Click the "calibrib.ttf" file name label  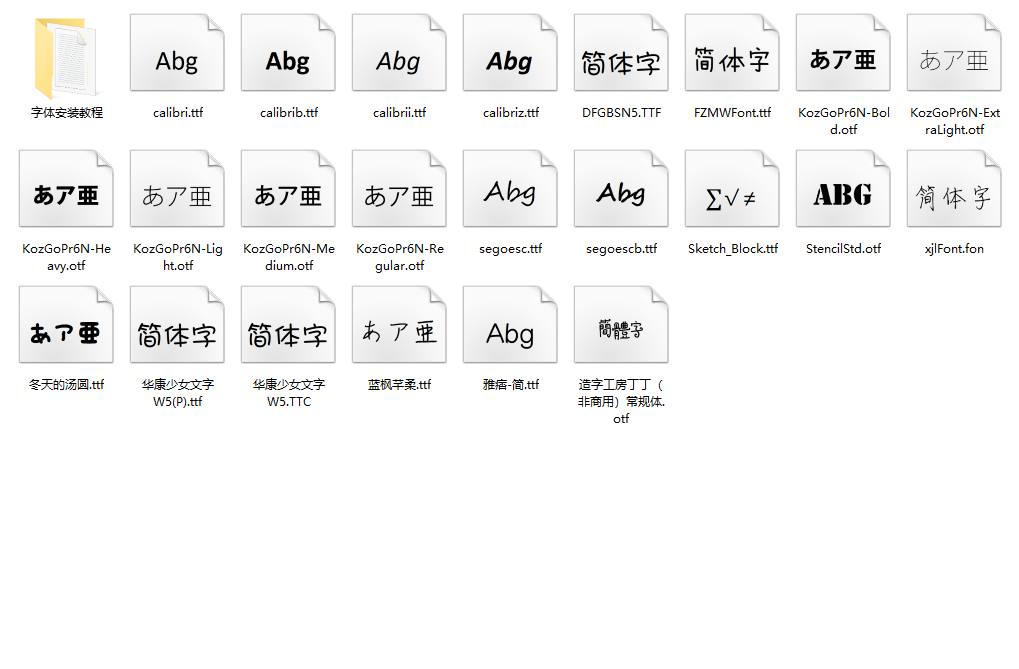289,112
